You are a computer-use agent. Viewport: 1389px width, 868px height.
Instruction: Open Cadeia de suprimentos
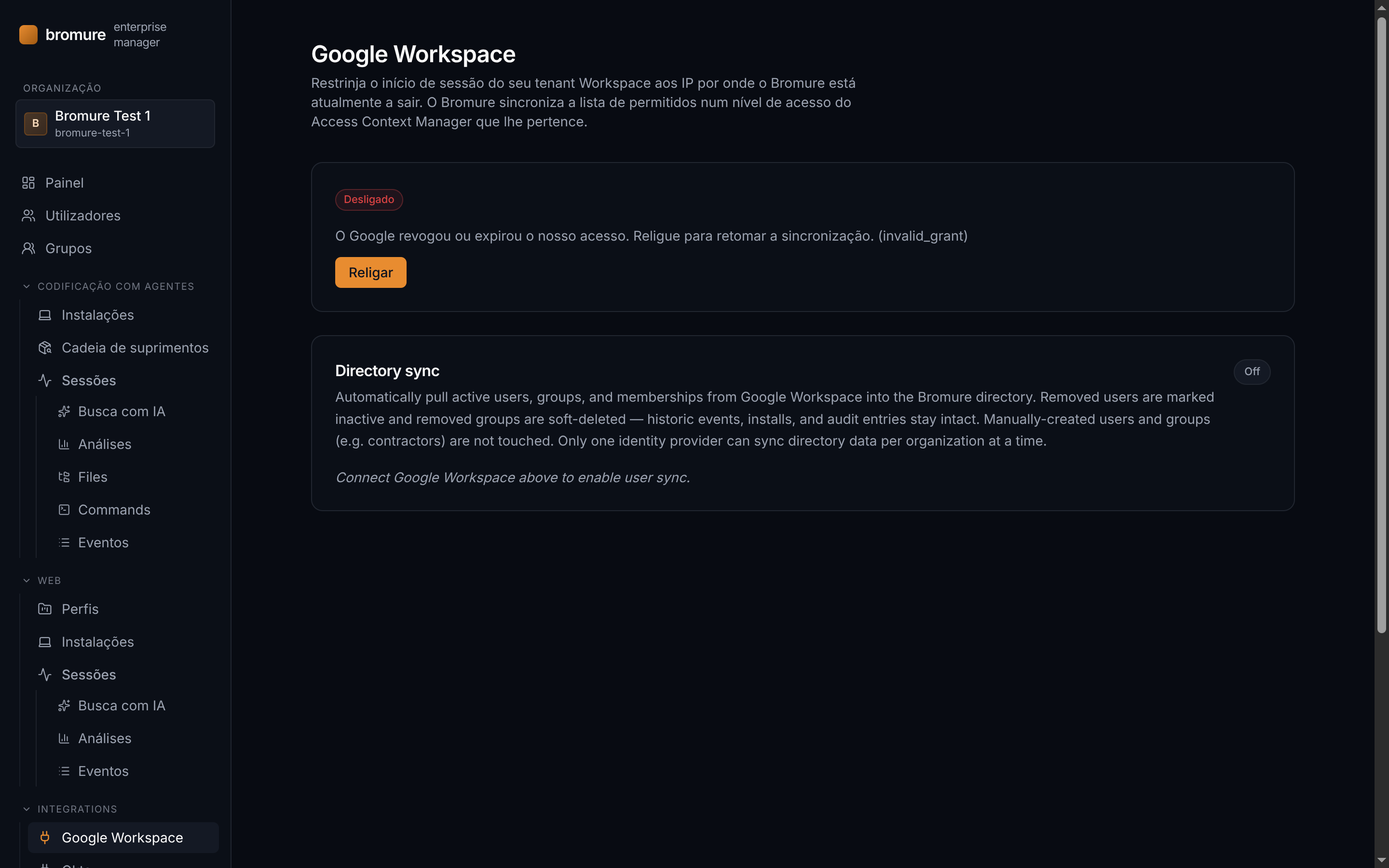123,347
